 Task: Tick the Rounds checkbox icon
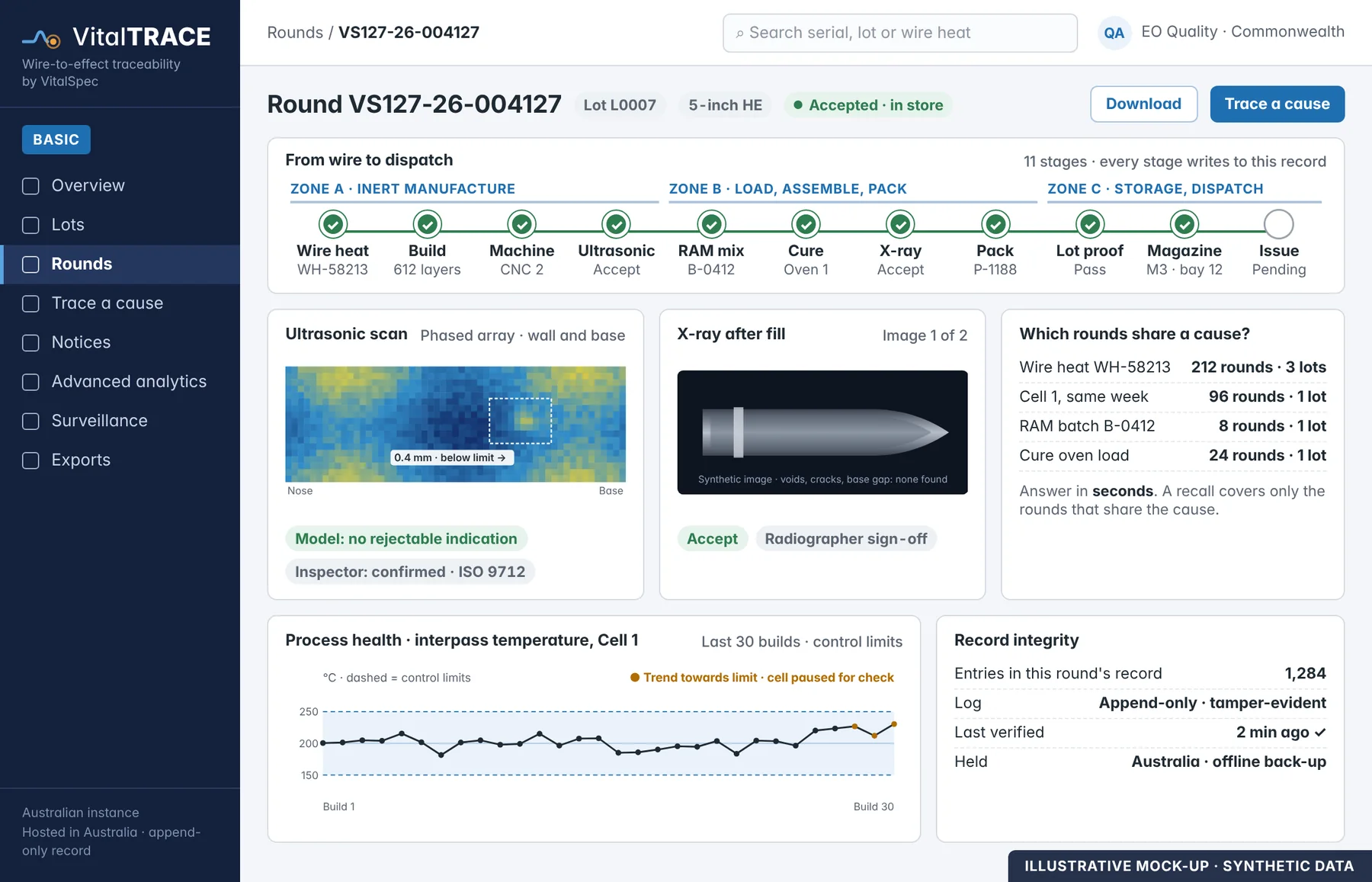coord(30,265)
